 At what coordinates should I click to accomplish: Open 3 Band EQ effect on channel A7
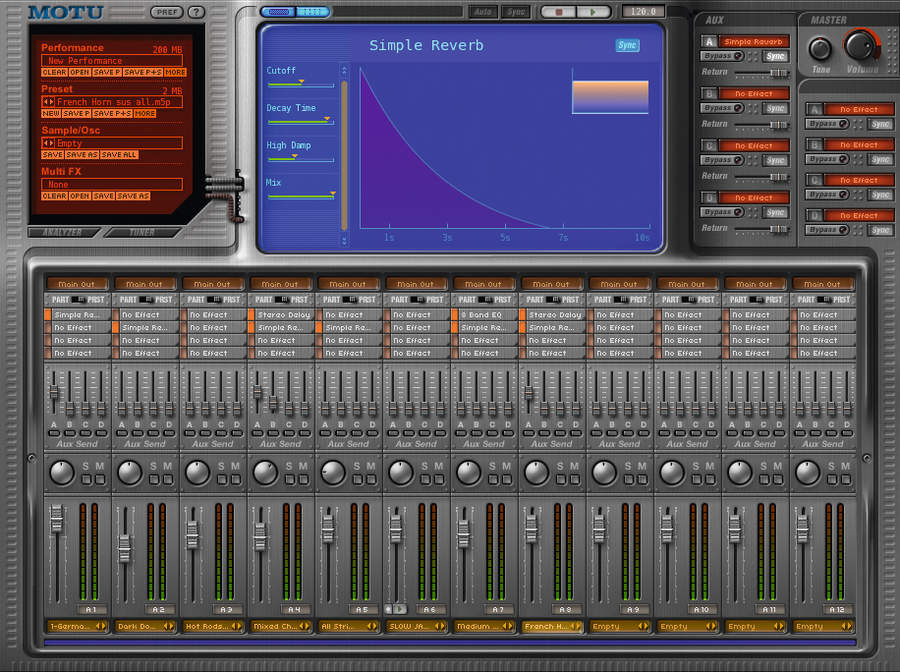point(487,314)
